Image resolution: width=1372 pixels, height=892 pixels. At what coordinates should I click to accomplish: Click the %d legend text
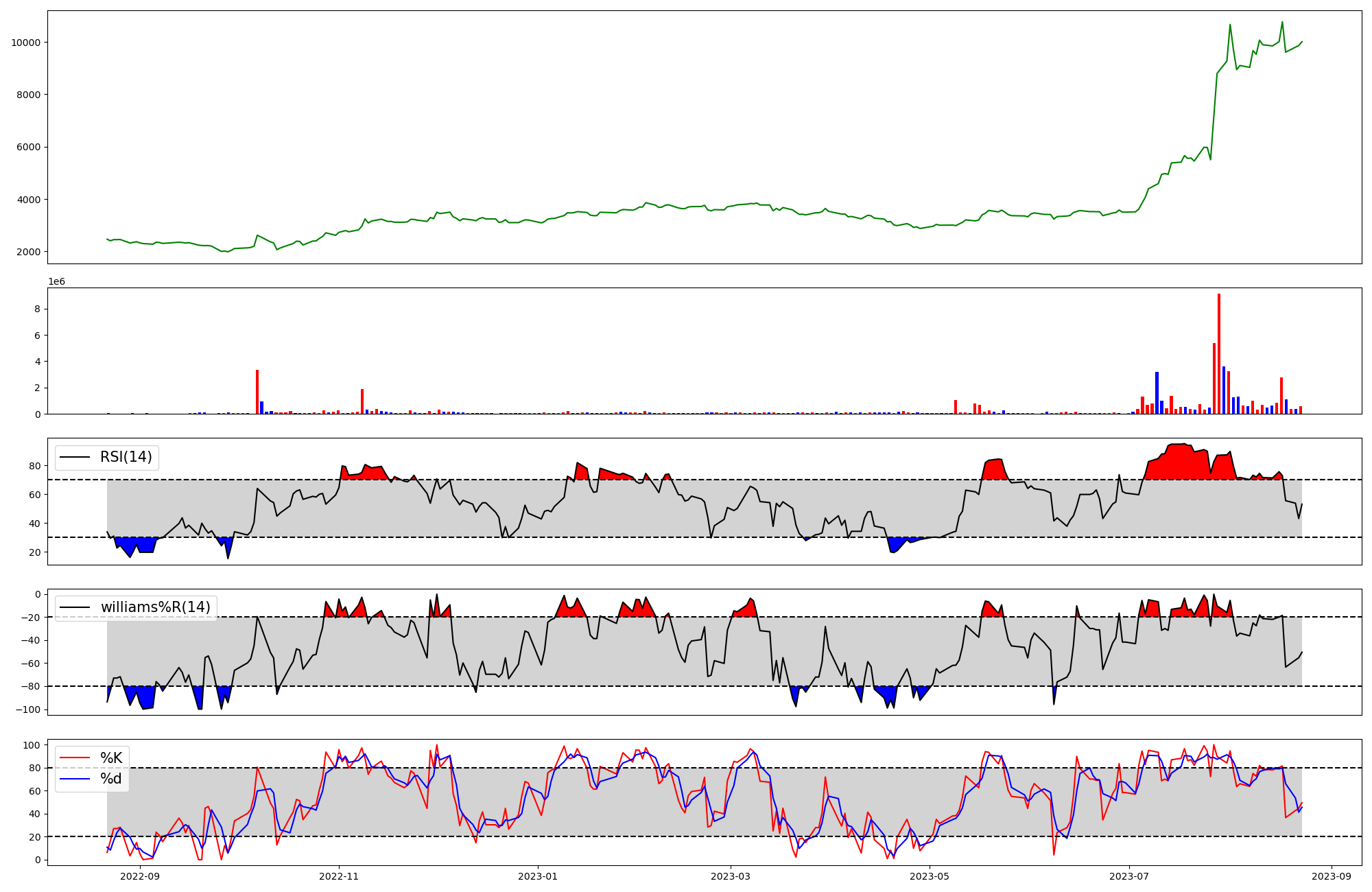pos(111,779)
